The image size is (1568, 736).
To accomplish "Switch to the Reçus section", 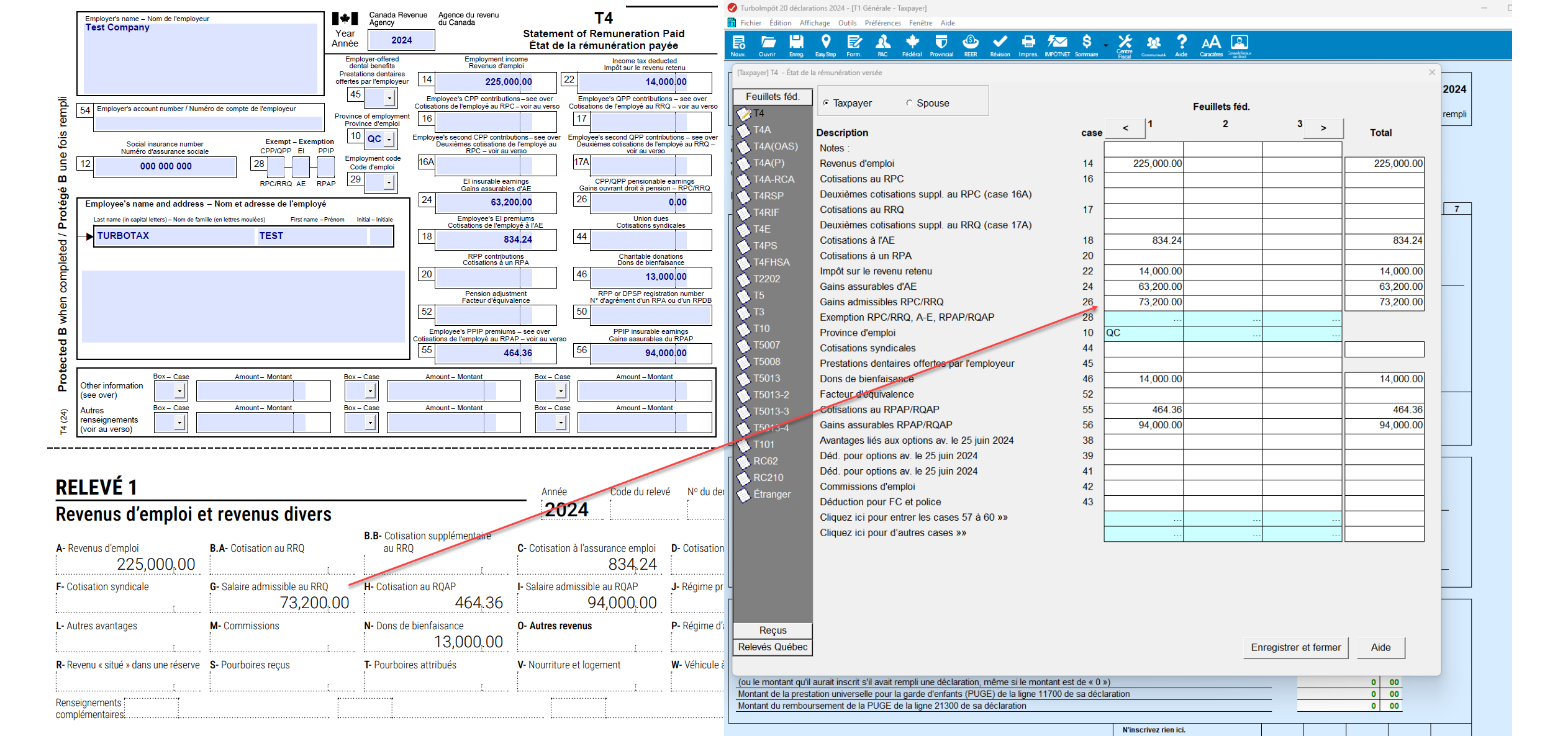I will pyautogui.click(x=773, y=631).
